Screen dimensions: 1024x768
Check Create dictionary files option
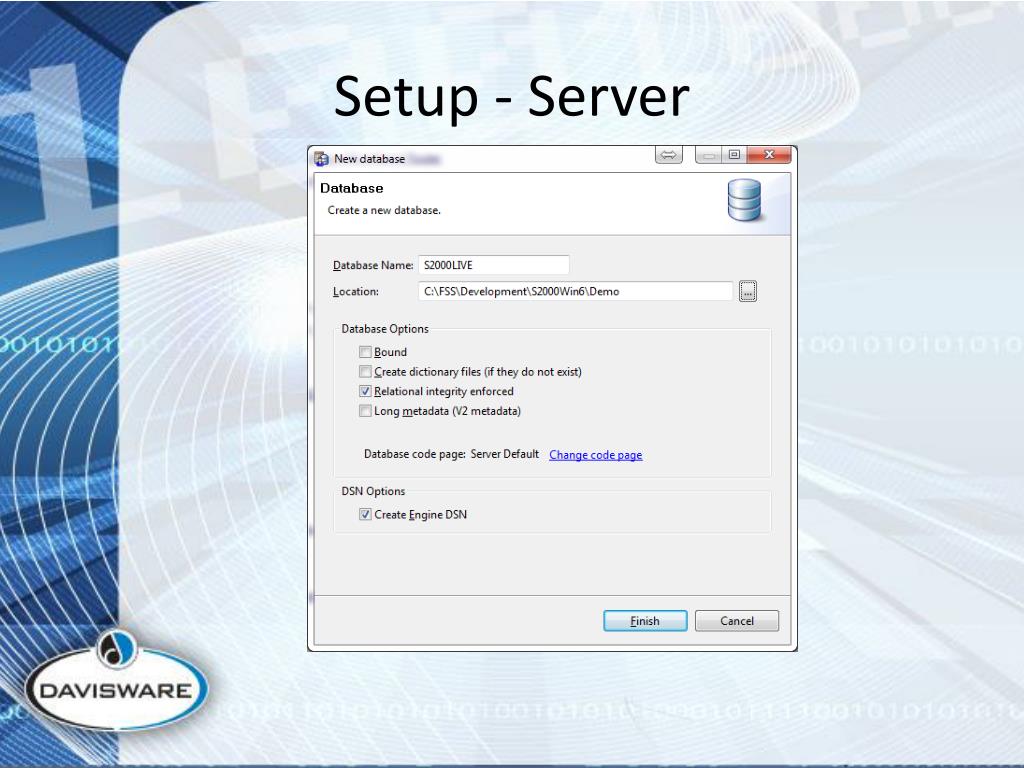(x=365, y=372)
